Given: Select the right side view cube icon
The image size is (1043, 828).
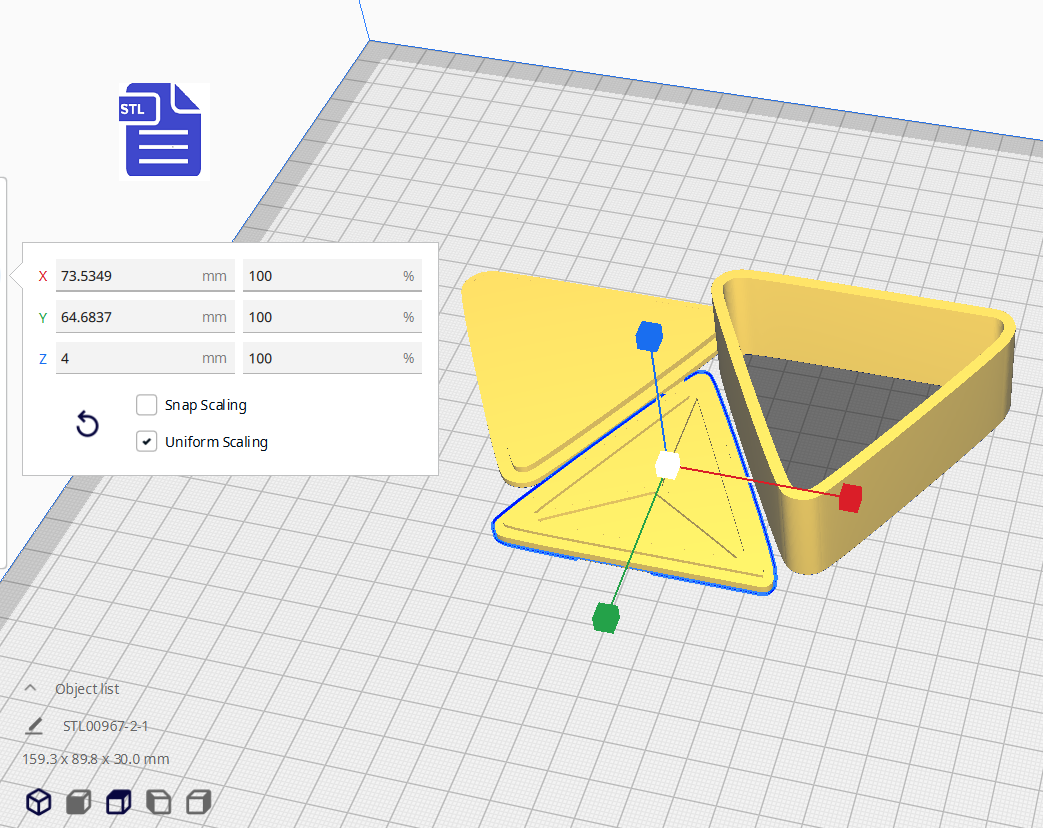Looking at the screenshot, I should tap(199, 801).
